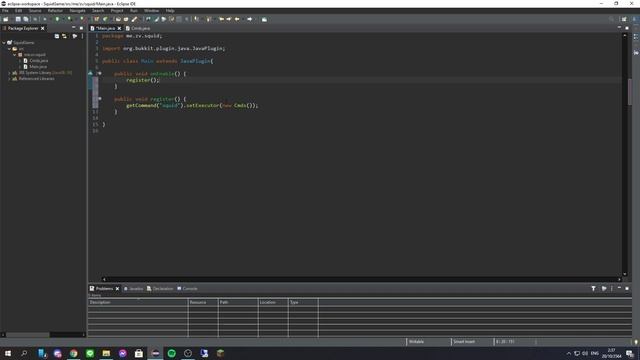Sort Problems by Resource column
Viewport: 640px width, 360px height.
(x=203, y=302)
